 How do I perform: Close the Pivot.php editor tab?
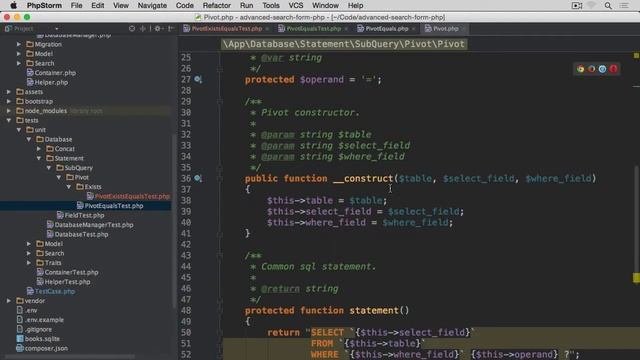point(464,29)
